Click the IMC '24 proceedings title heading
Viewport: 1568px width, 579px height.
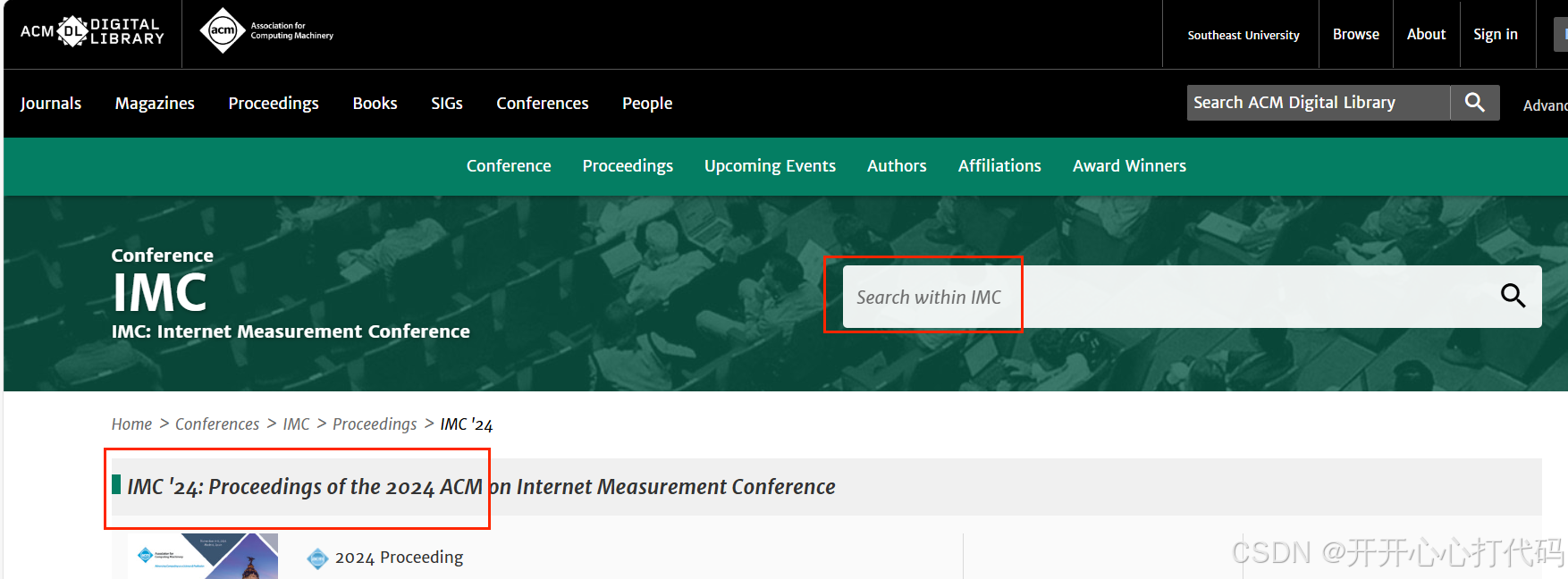tap(481, 487)
